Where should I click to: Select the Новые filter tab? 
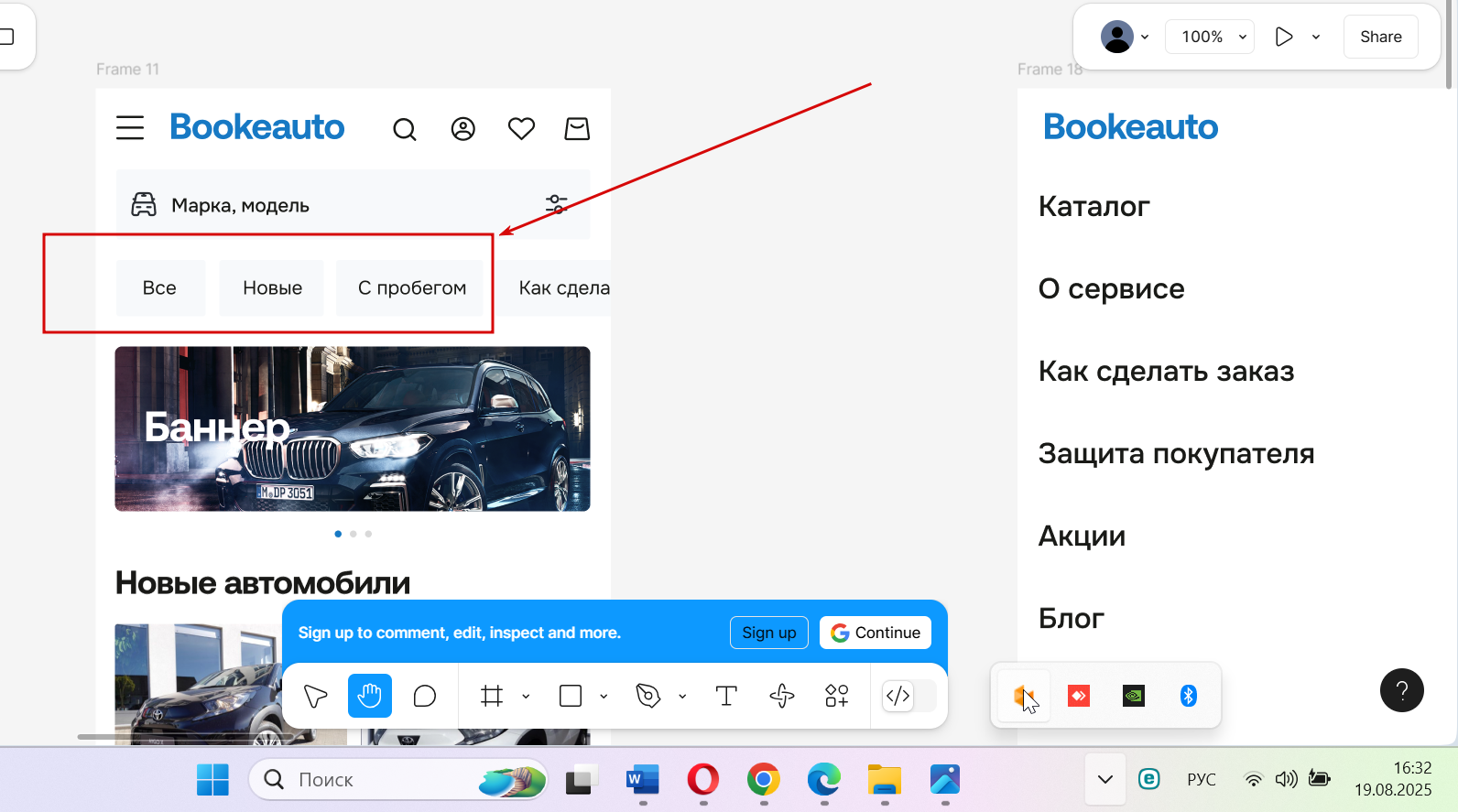coord(272,287)
